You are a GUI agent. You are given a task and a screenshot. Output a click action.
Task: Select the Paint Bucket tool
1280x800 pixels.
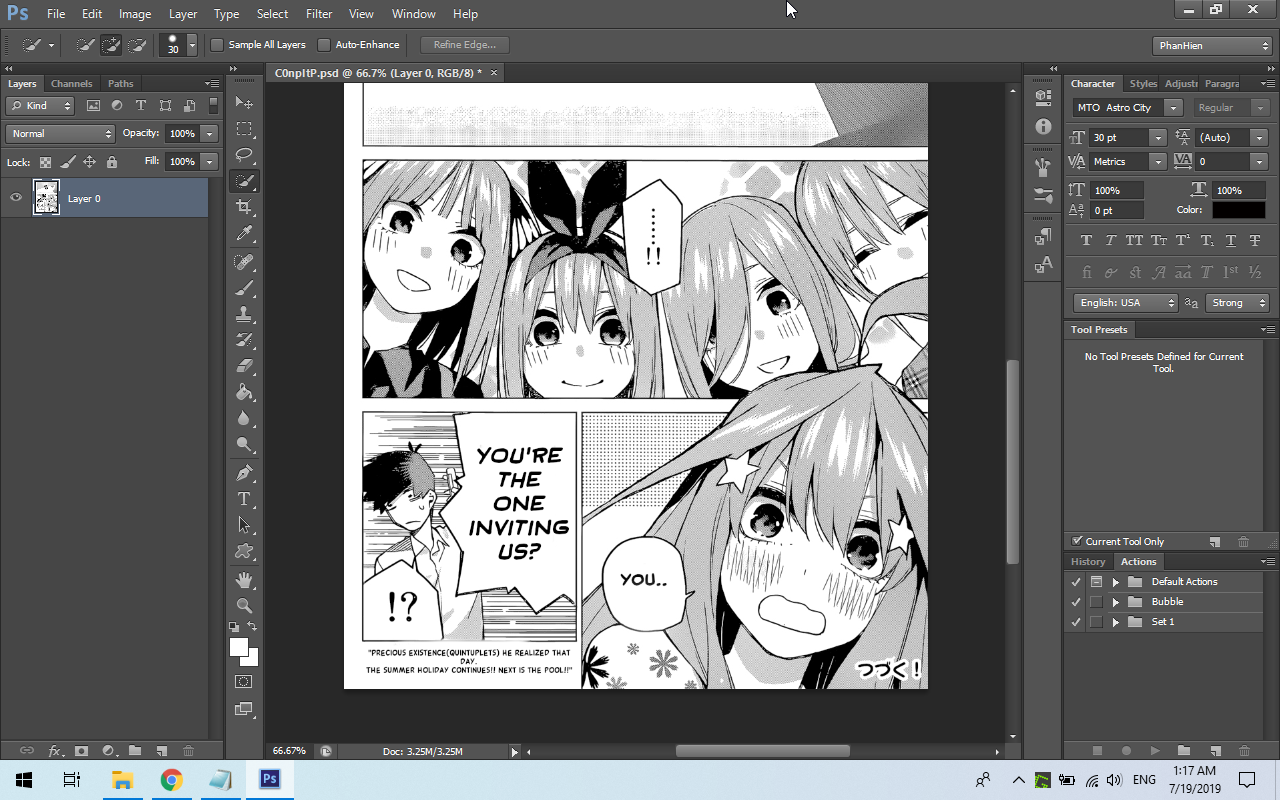[x=244, y=392]
